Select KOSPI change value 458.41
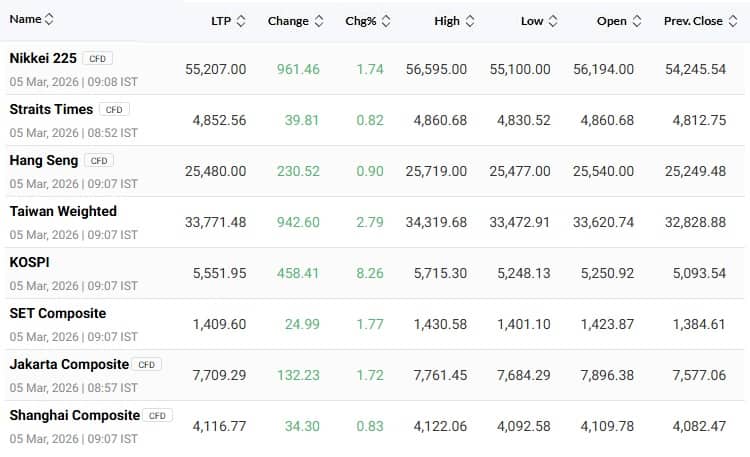This screenshot has height=457, width=750. [x=298, y=273]
